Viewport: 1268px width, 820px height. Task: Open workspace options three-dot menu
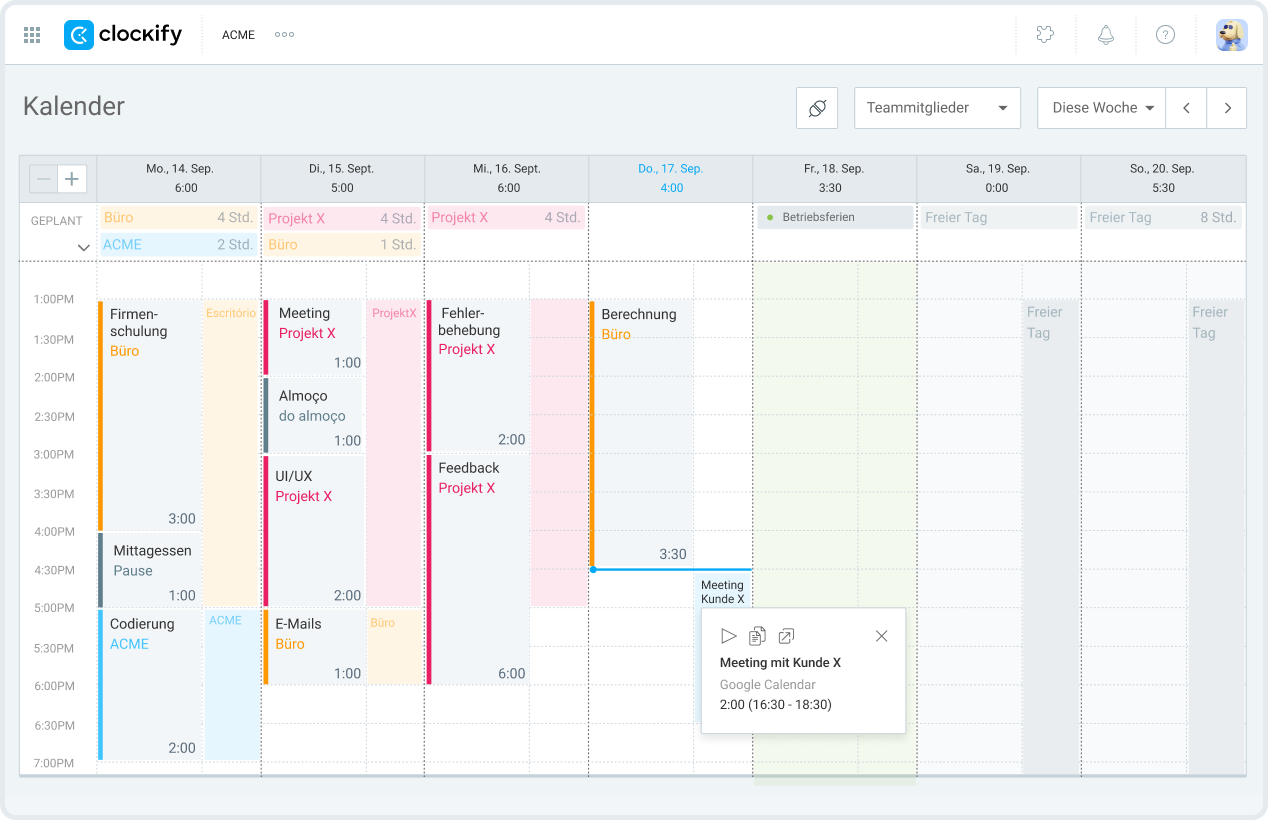[x=285, y=35]
